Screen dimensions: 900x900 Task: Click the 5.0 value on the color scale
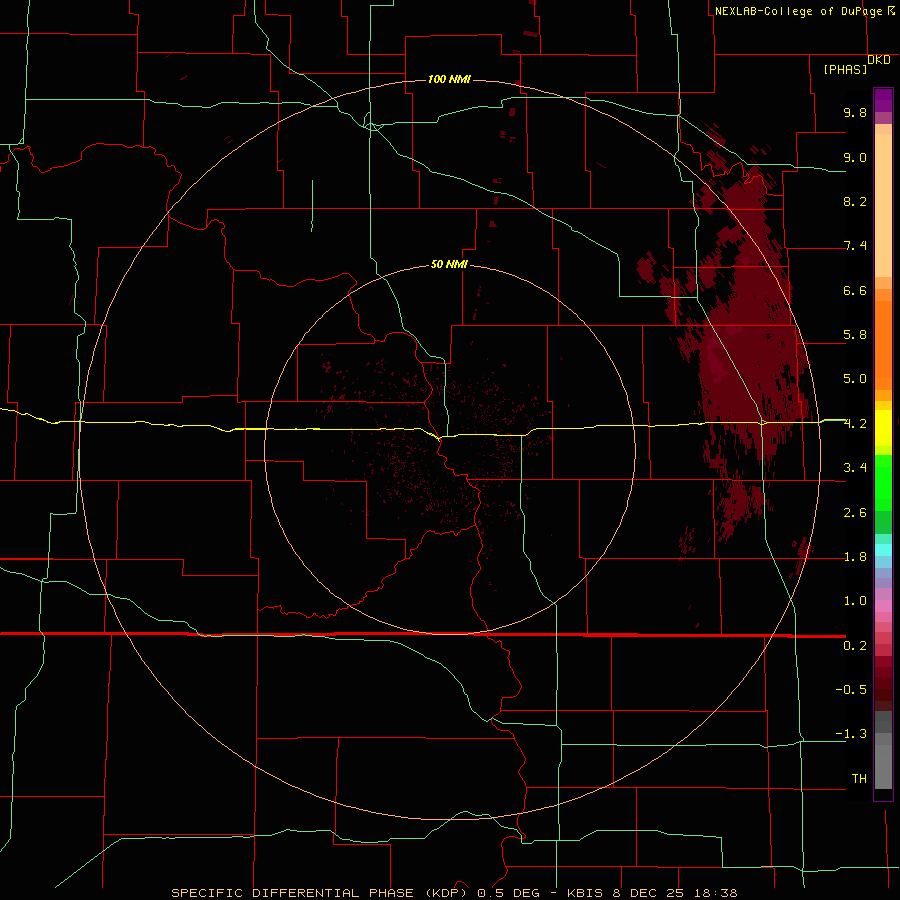coord(855,379)
